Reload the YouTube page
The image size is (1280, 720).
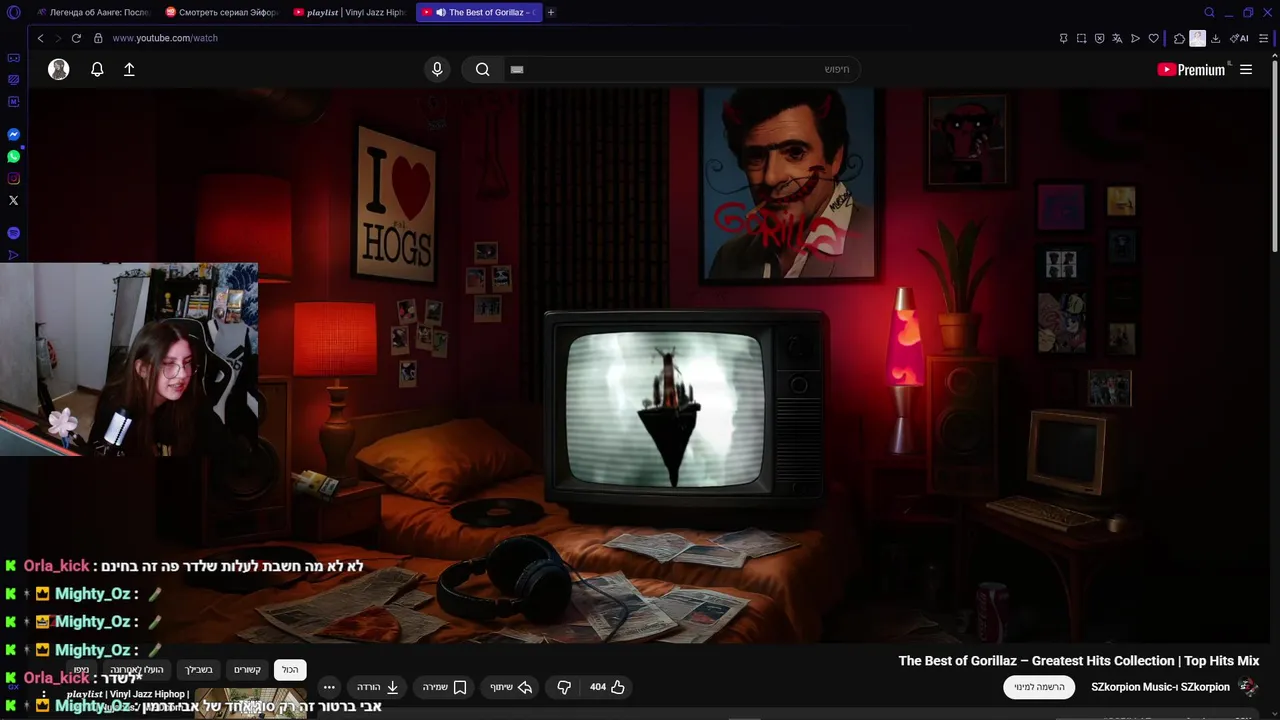click(76, 38)
